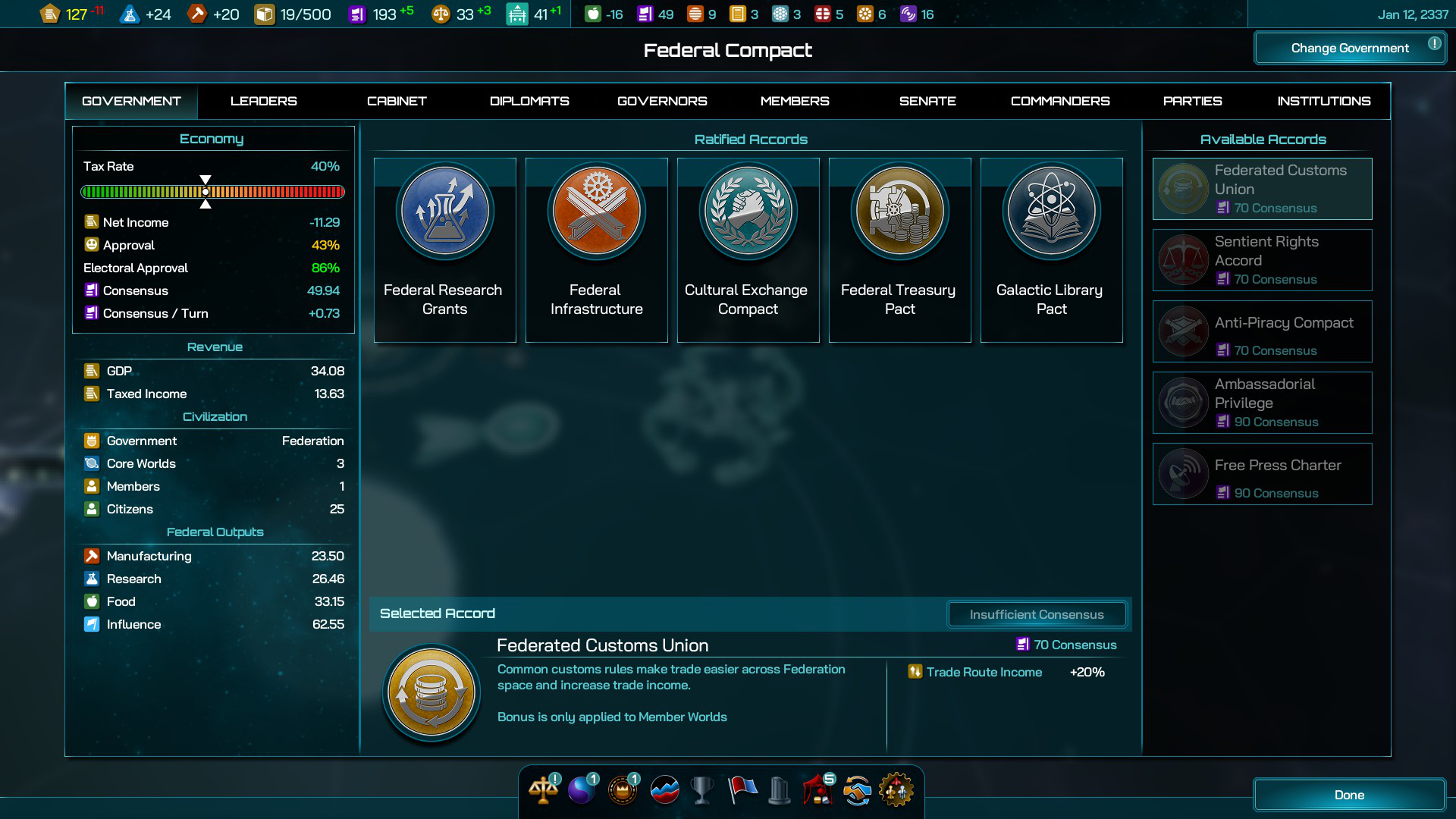Select Free Press Charter available accord

[x=1263, y=474]
